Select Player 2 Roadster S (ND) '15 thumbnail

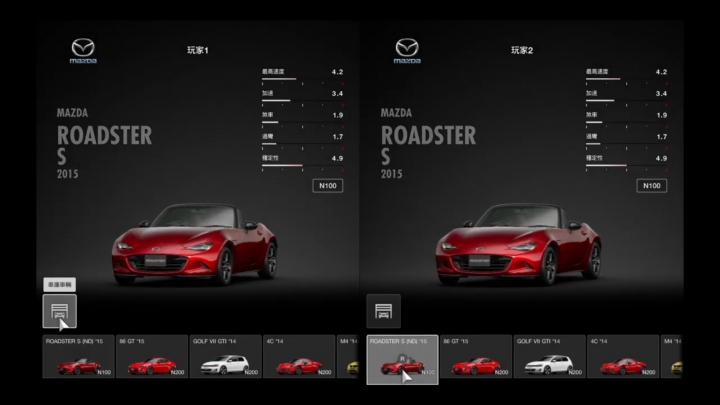point(402,360)
